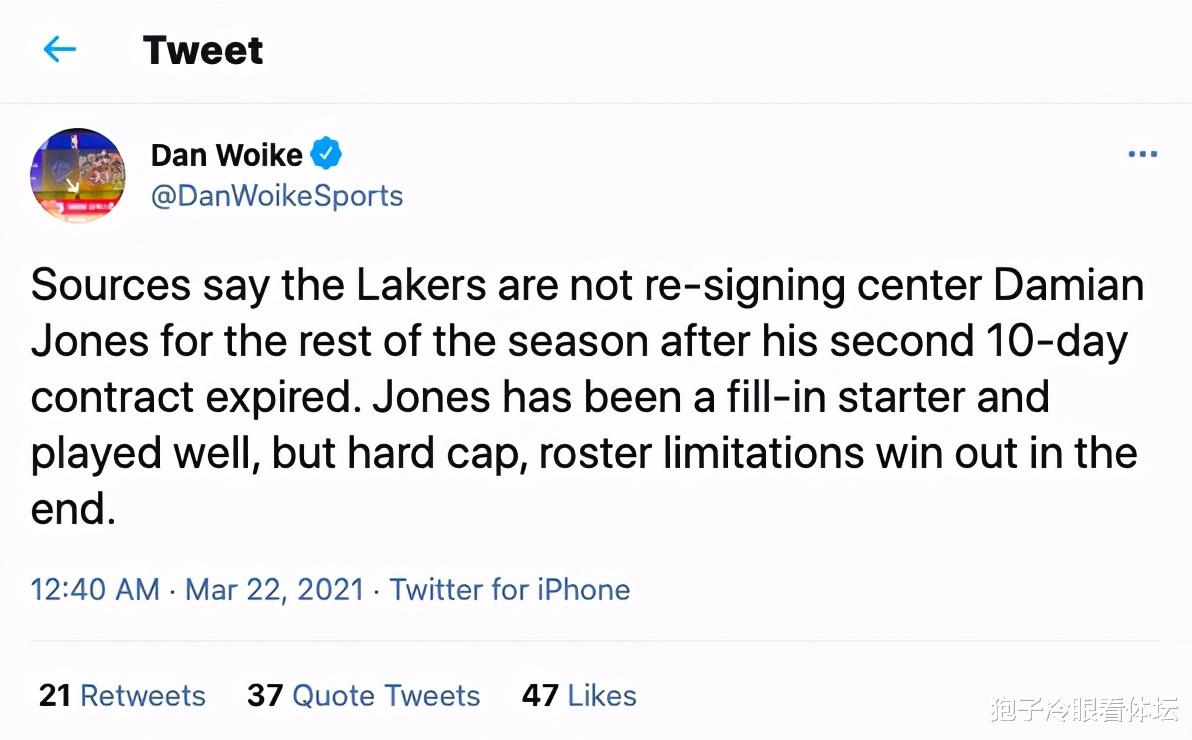This screenshot has width=1192, height=740.
Task: Click the Chinese watermark text at the bottom
Action: (1084, 709)
